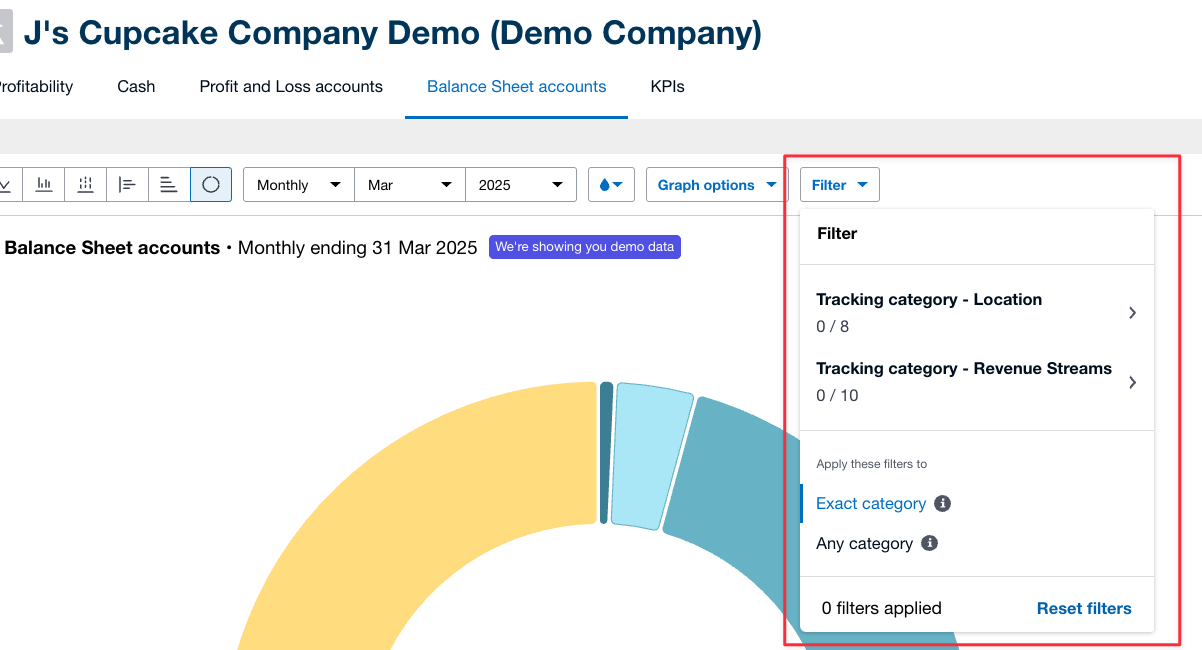Select the stacked horizontal bar chart icon
Image resolution: width=1202 pixels, height=650 pixels.
click(169, 184)
